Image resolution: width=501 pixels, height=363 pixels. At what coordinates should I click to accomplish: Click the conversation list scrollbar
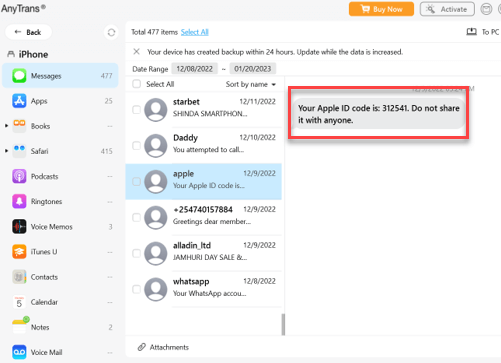pyautogui.click(x=283, y=324)
